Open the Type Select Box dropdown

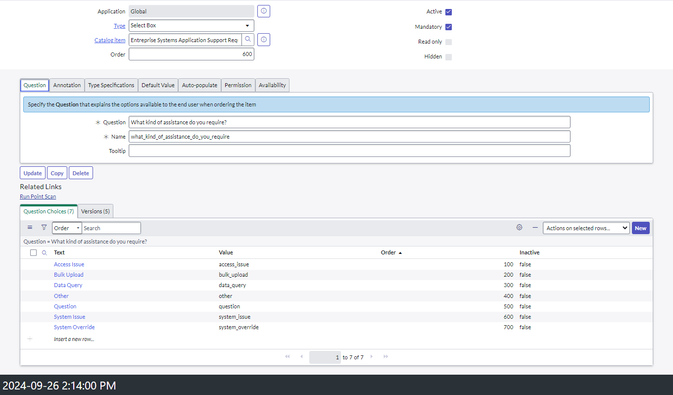[191, 25]
